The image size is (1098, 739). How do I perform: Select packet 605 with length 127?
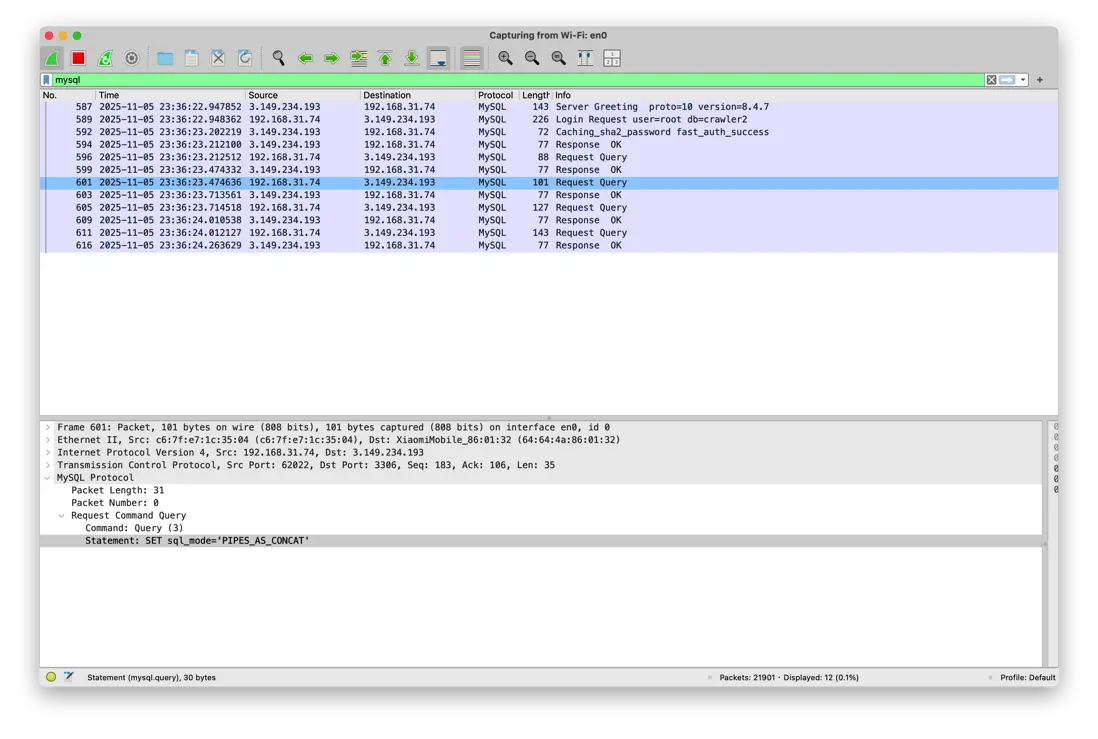pyautogui.click(x=549, y=208)
